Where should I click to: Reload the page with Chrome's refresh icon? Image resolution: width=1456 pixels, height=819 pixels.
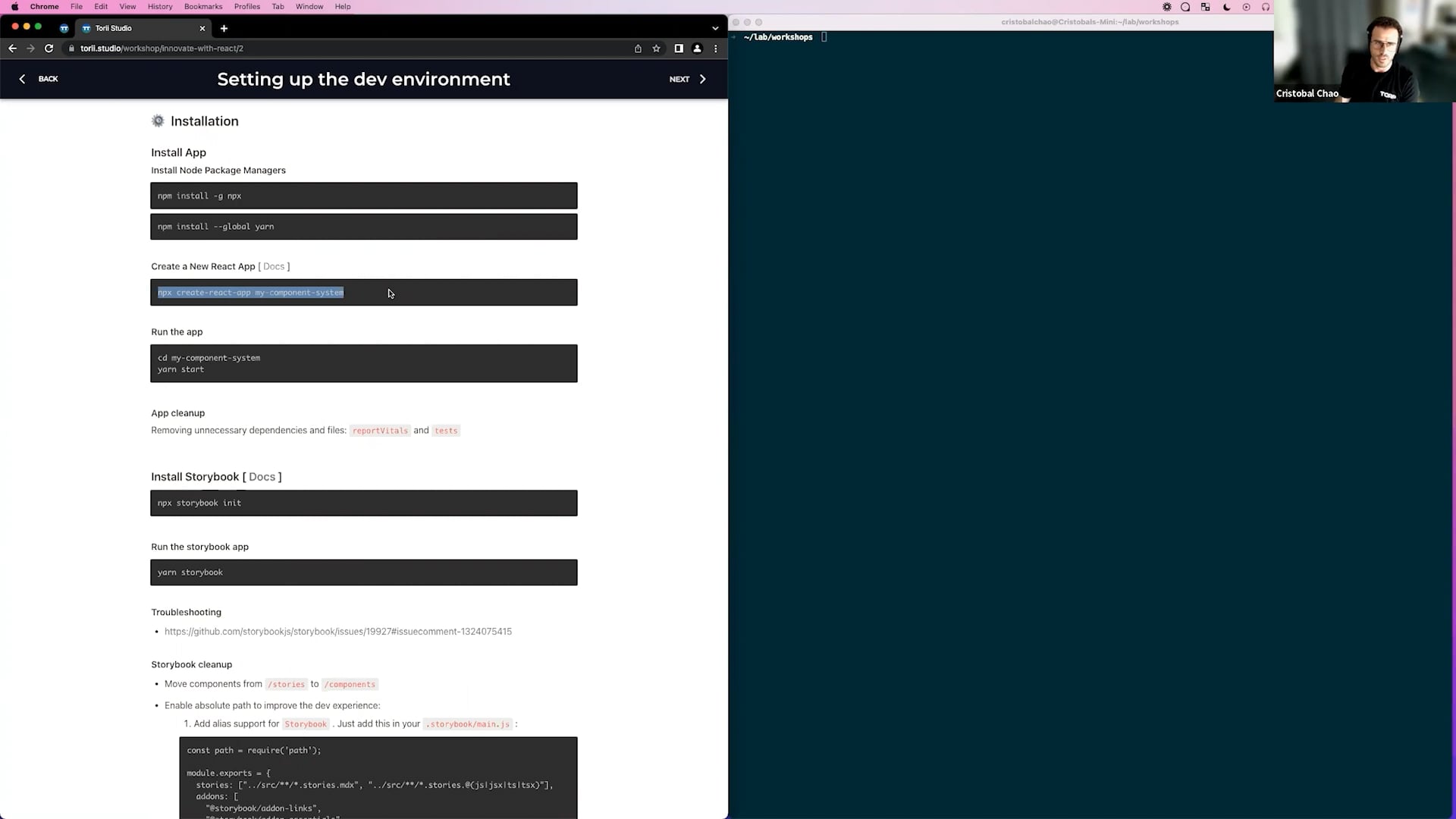click(x=49, y=49)
